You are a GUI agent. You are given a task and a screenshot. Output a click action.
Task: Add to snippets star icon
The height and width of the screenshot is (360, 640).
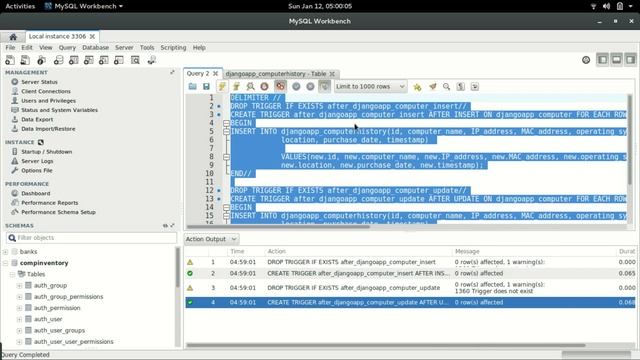click(417, 87)
